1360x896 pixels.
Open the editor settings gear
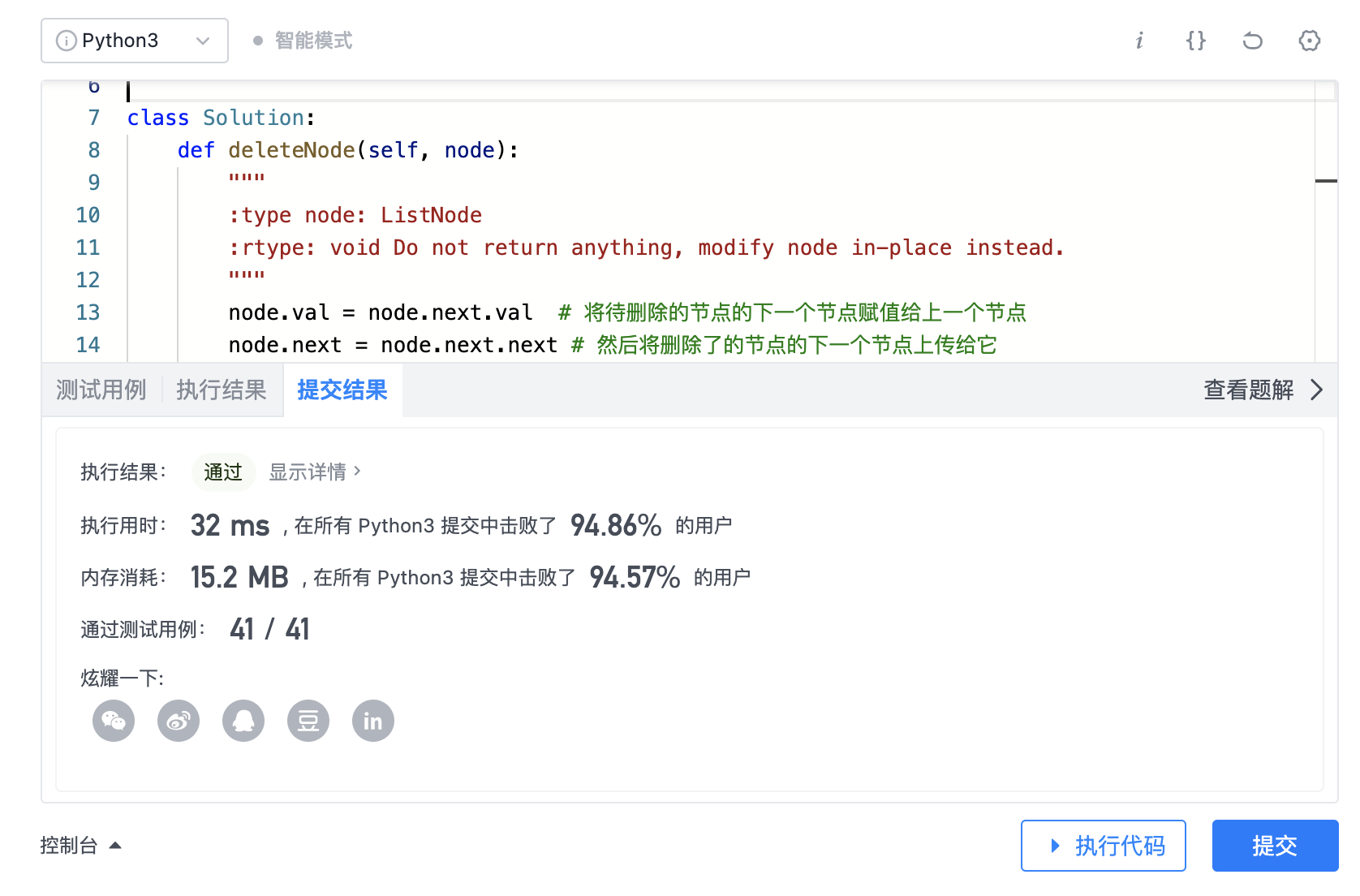pyautogui.click(x=1309, y=40)
